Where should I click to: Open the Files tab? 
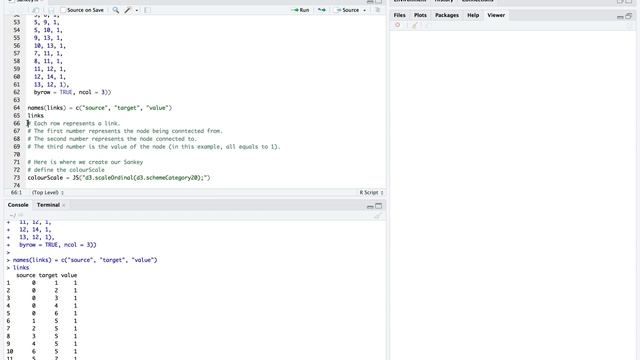point(400,15)
